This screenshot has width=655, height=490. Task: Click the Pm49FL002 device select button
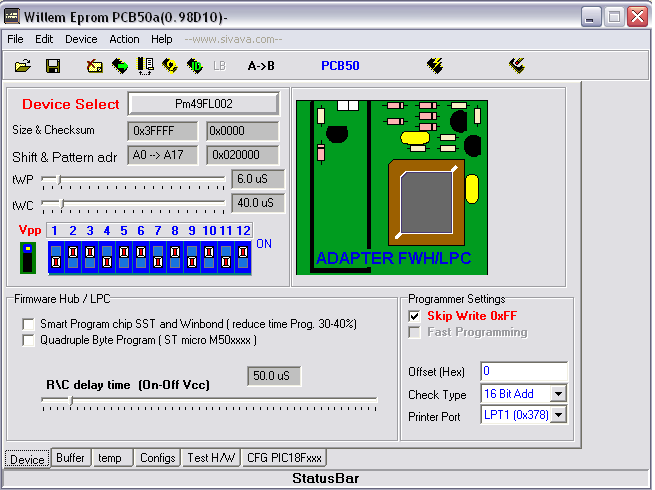point(203,104)
